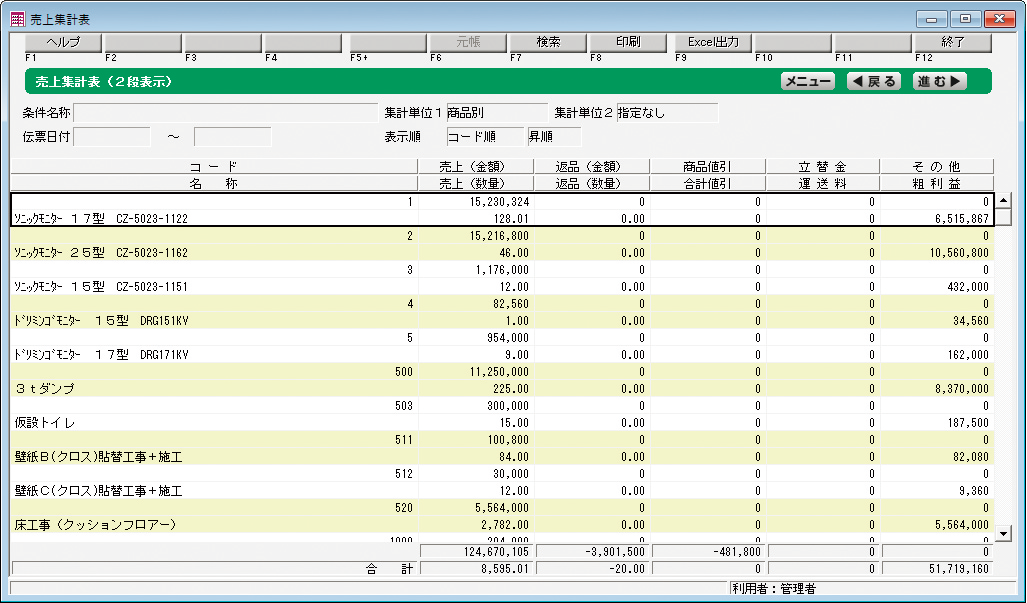Click the ヘルプ (Help) F1 button
This screenshot has width=1027, height=603.
[63, 43]
